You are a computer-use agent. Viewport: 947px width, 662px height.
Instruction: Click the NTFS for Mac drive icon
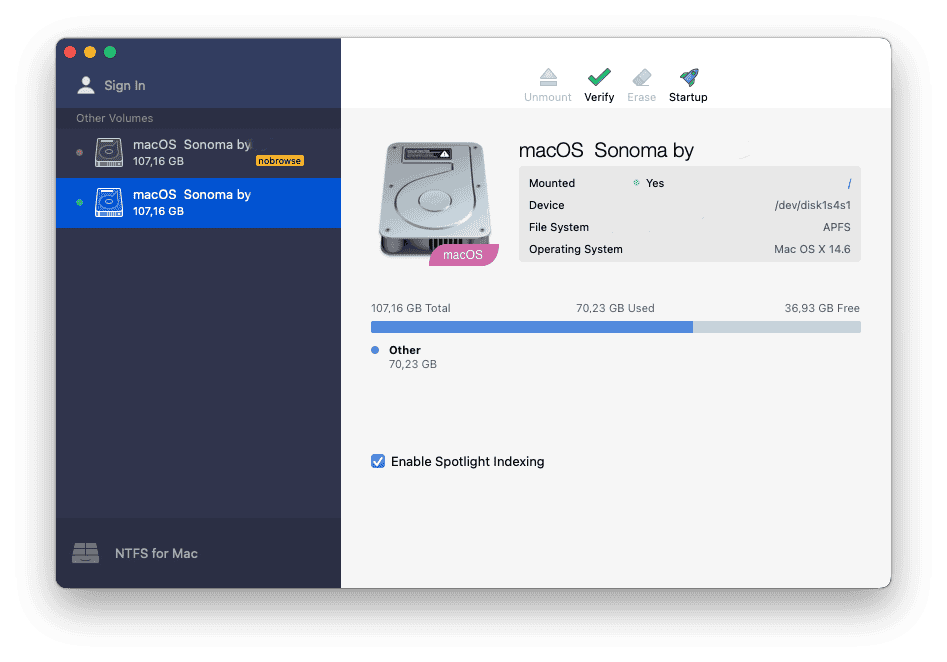[85, 553]
